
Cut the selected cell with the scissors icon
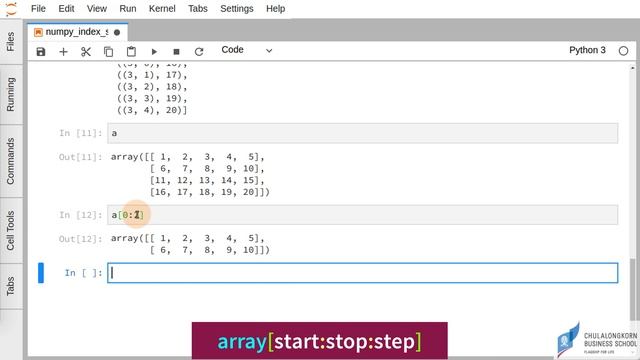[86, 52]
